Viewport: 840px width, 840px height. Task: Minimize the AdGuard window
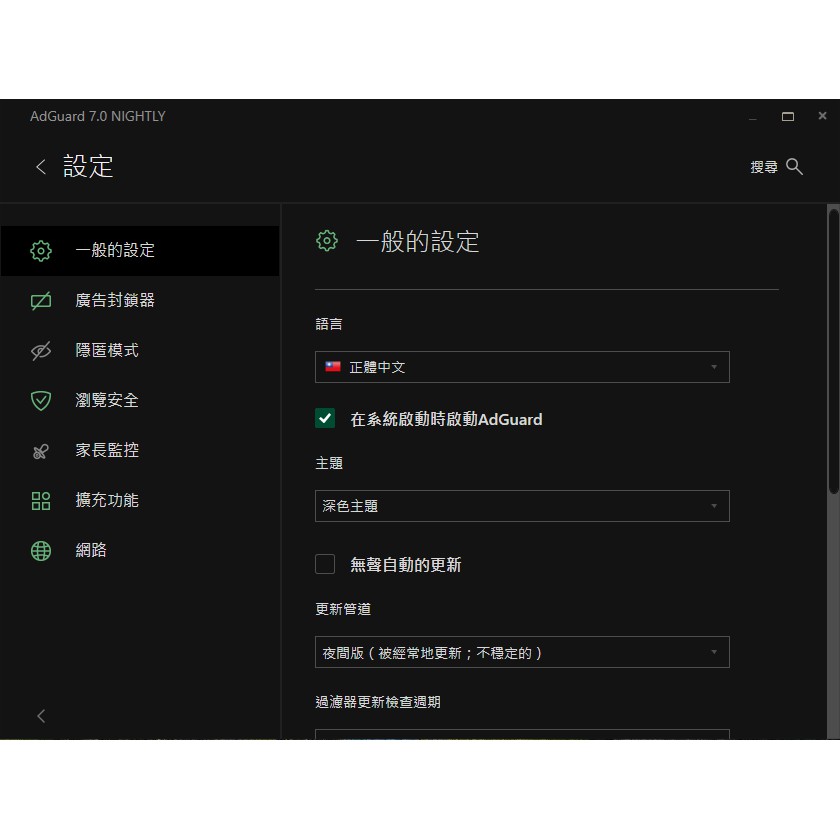(753, 119)
